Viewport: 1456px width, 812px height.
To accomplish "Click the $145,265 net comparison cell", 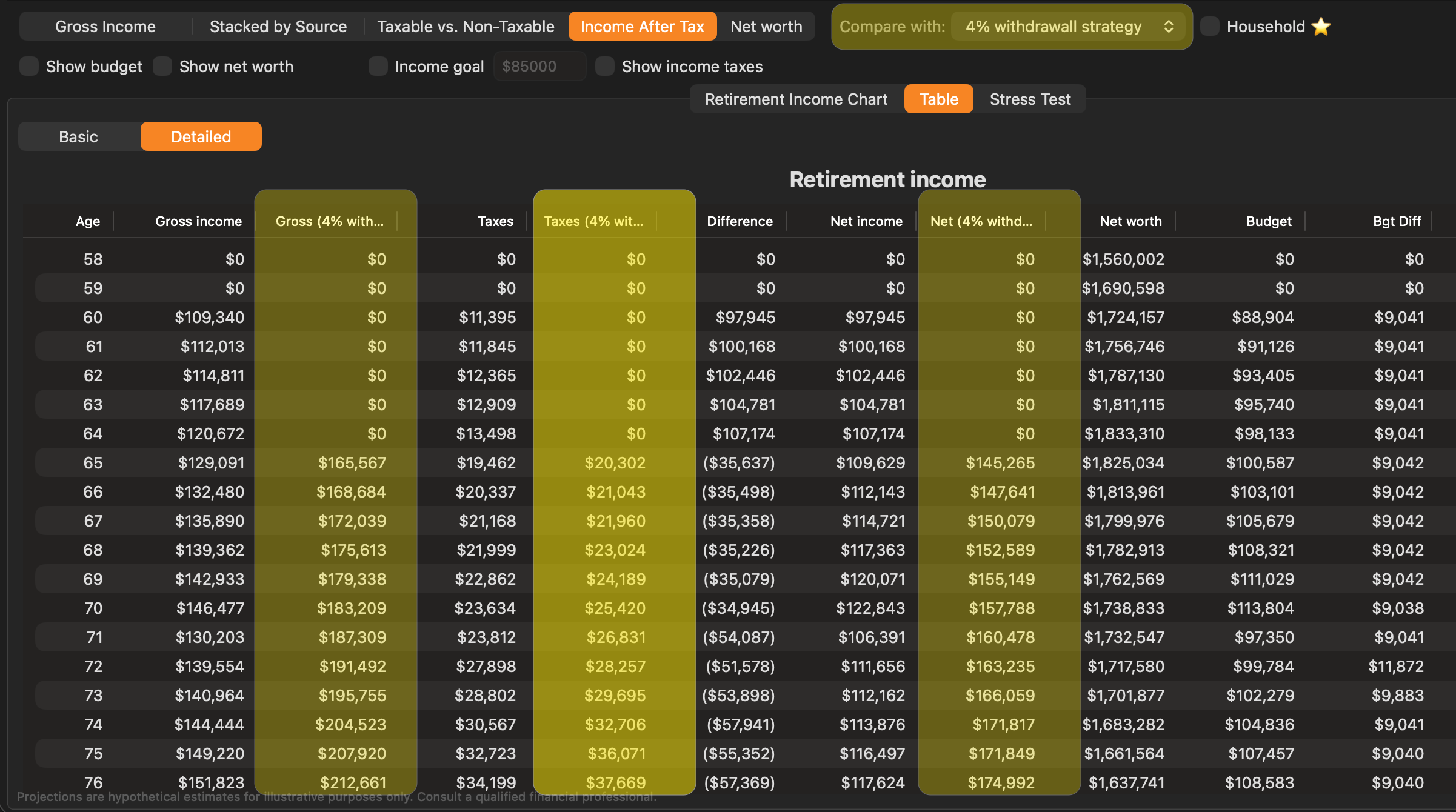I will point(1000,462).
